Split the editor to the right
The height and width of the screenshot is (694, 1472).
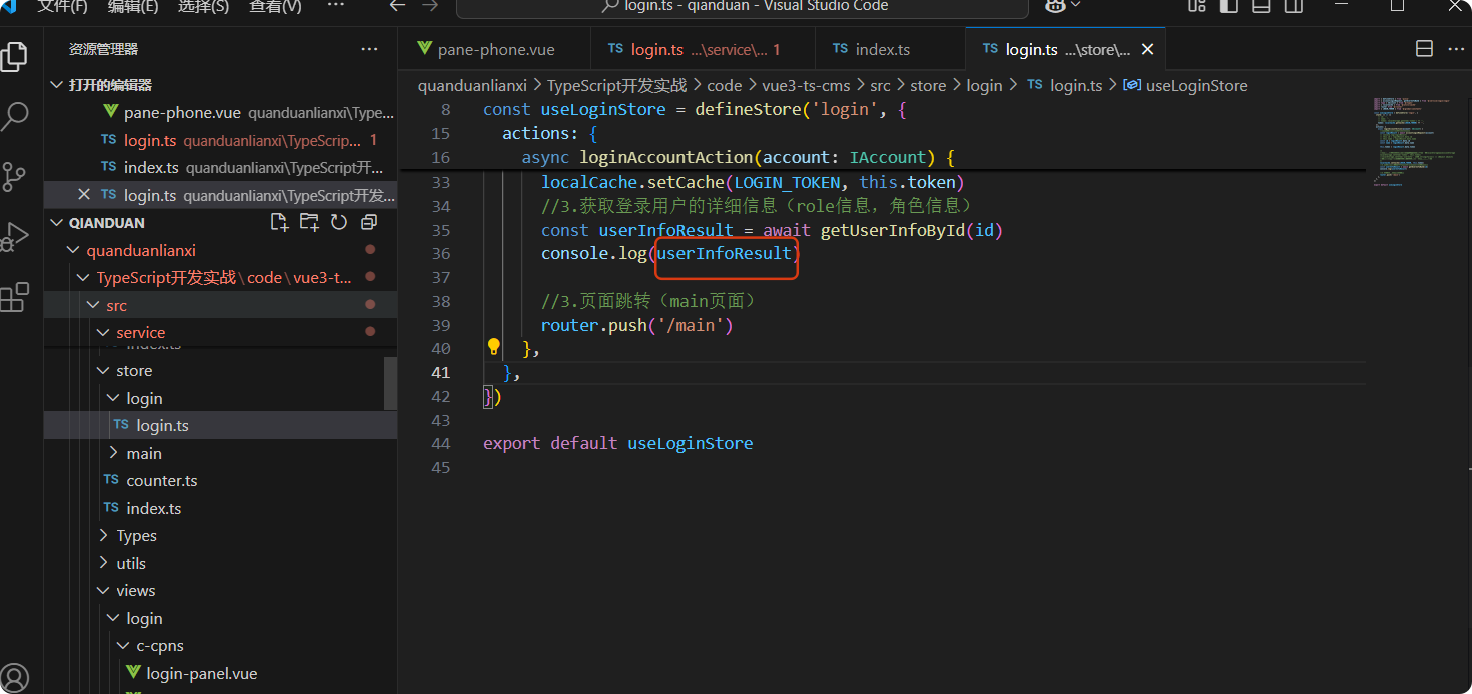[x=1424, y=49]
